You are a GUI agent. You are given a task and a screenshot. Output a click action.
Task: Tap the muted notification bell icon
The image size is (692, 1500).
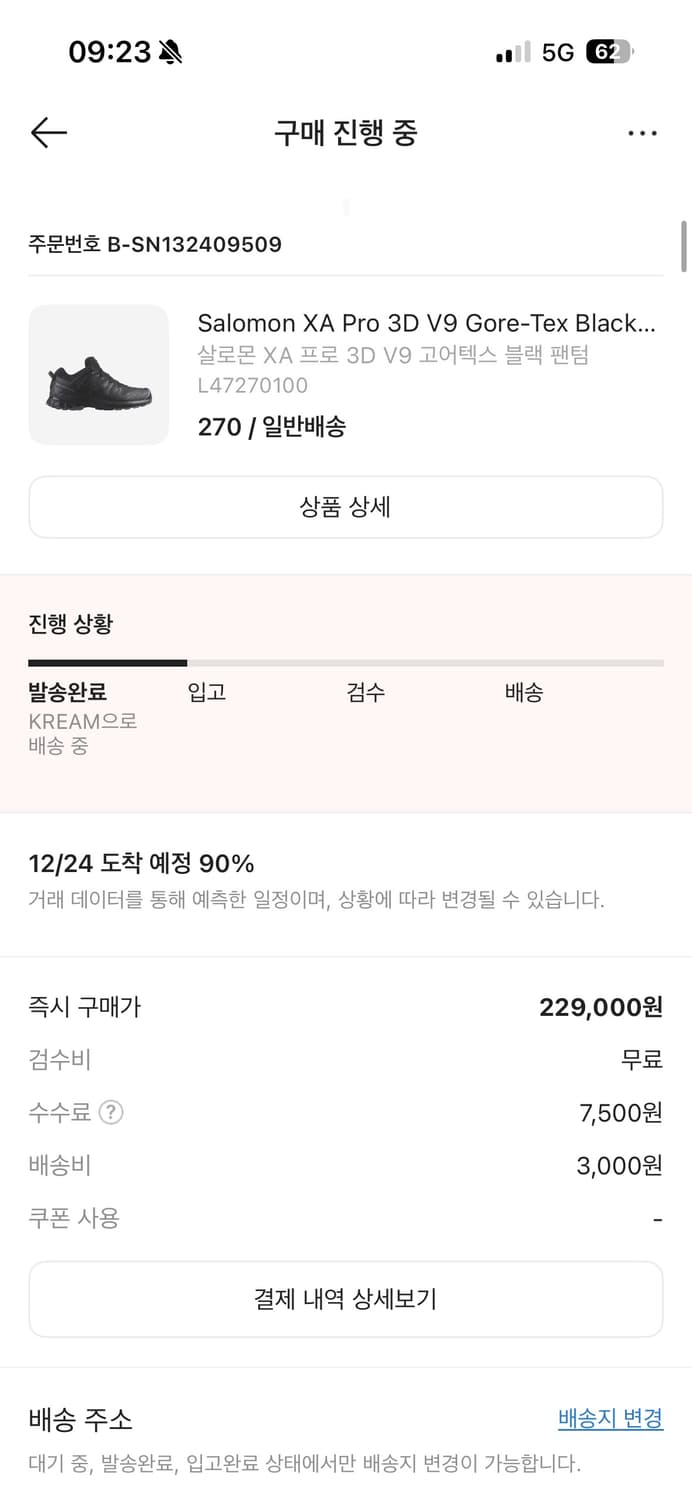(168, 51)
